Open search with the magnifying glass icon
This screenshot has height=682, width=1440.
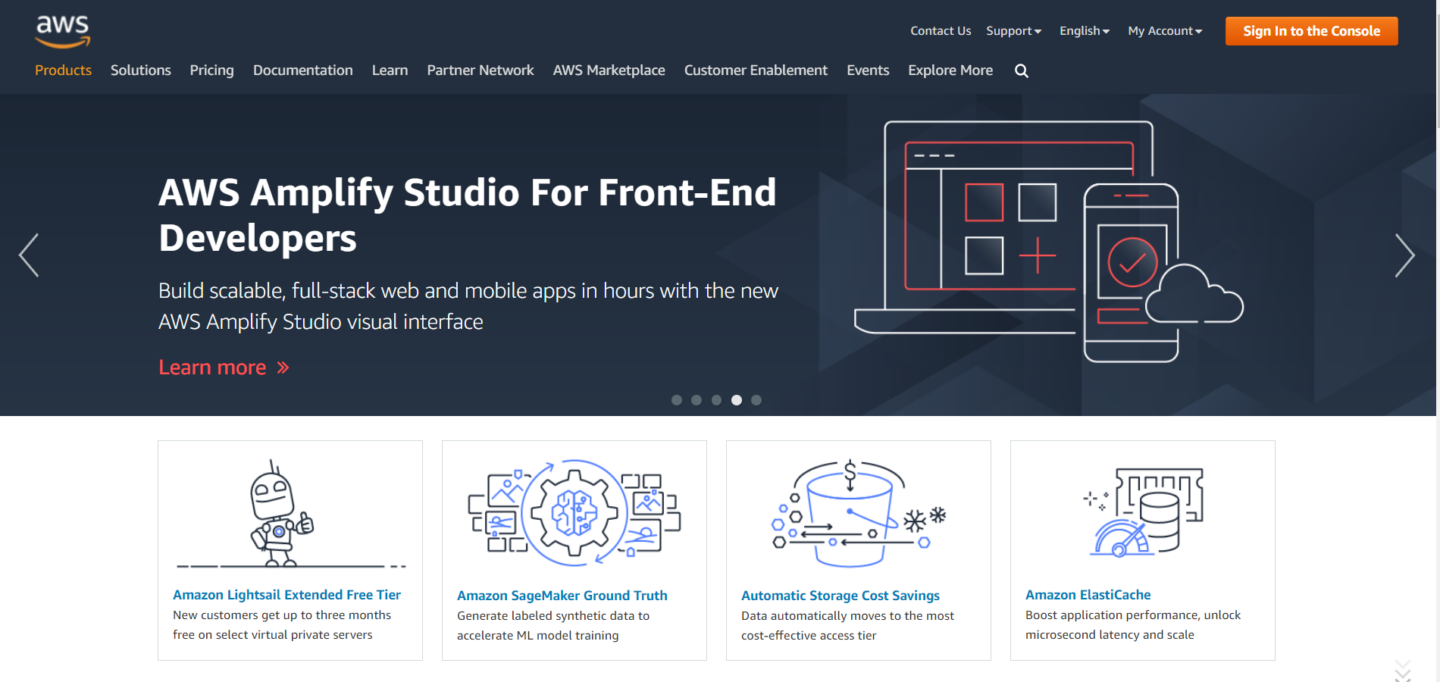tap(1021, 71)
